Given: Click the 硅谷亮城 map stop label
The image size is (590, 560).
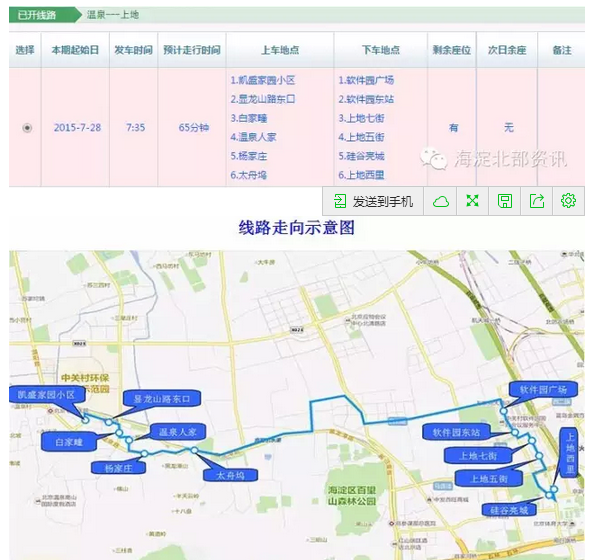Looking at the screenshot, I should 509,510.
